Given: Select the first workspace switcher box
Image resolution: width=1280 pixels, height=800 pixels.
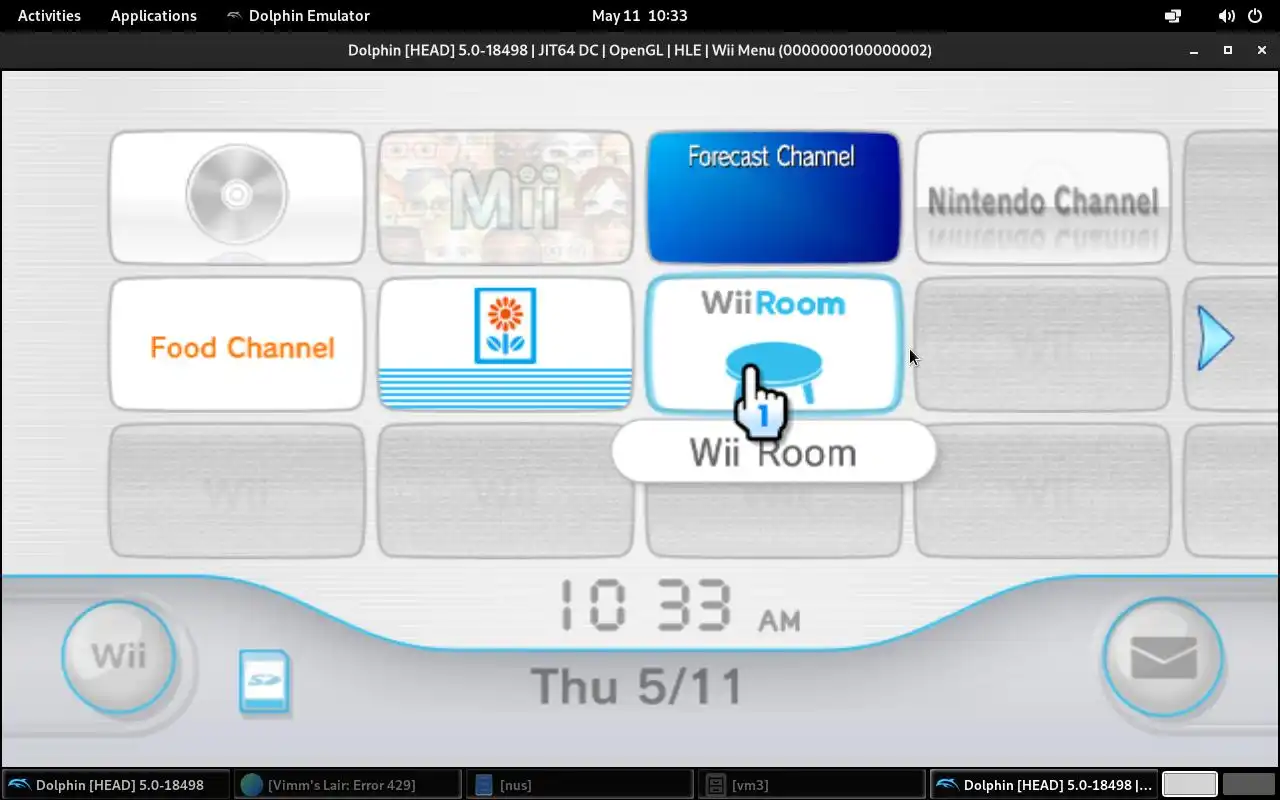Looking at the screenshot, I should point(1189,785).
